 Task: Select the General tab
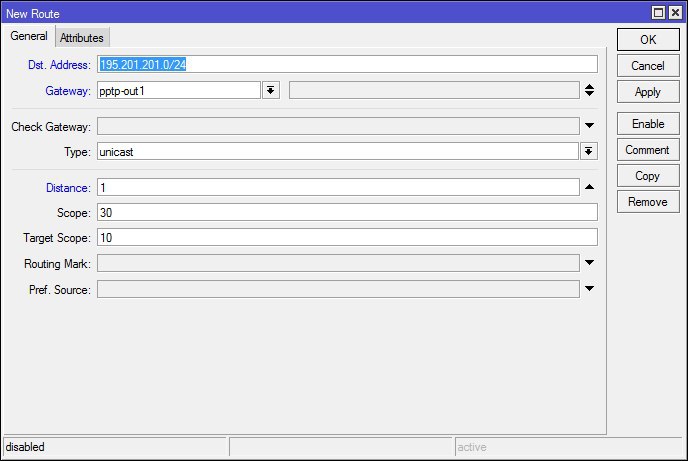tap(29, 36)
